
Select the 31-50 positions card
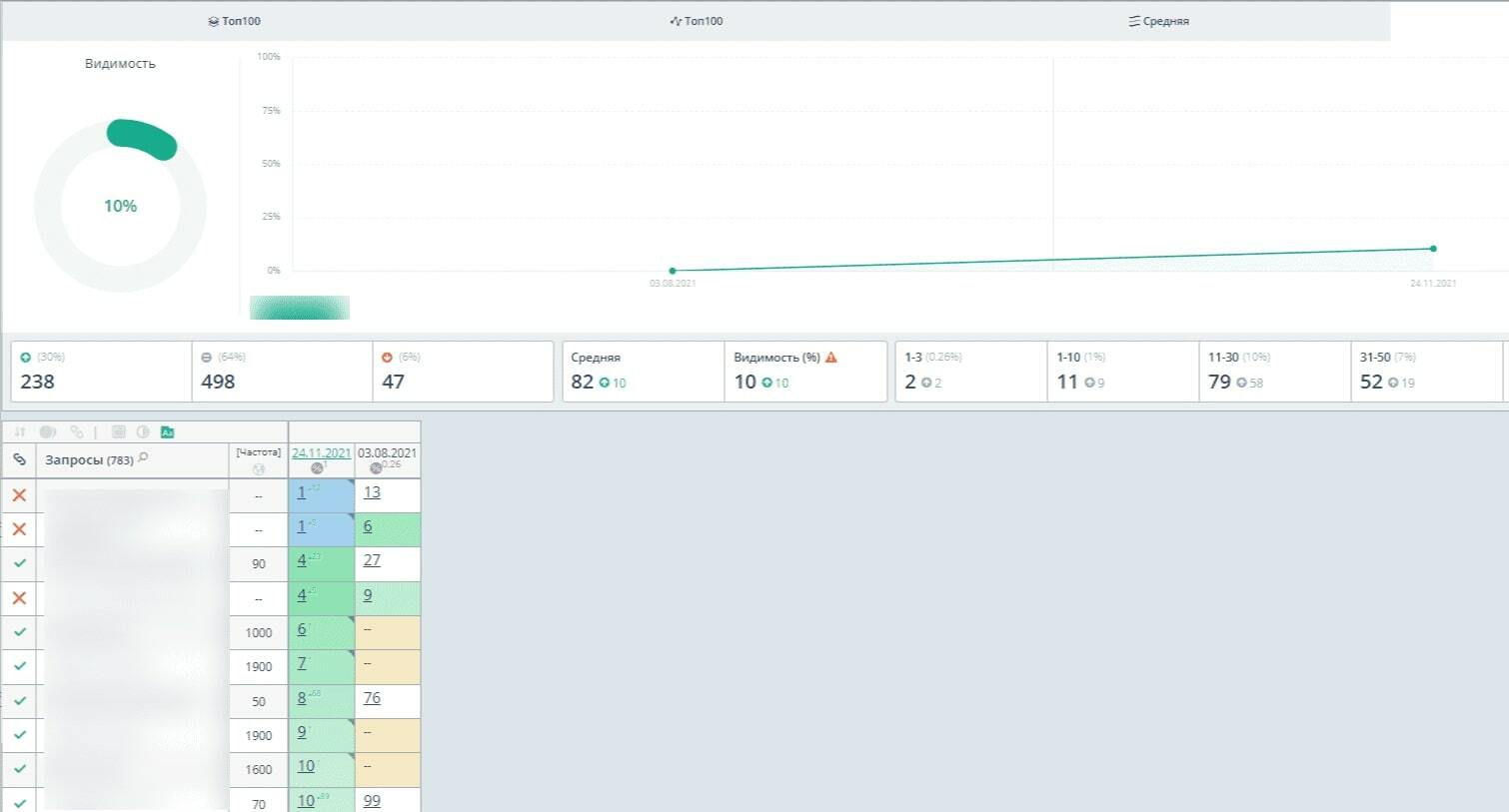(1427, 372)
